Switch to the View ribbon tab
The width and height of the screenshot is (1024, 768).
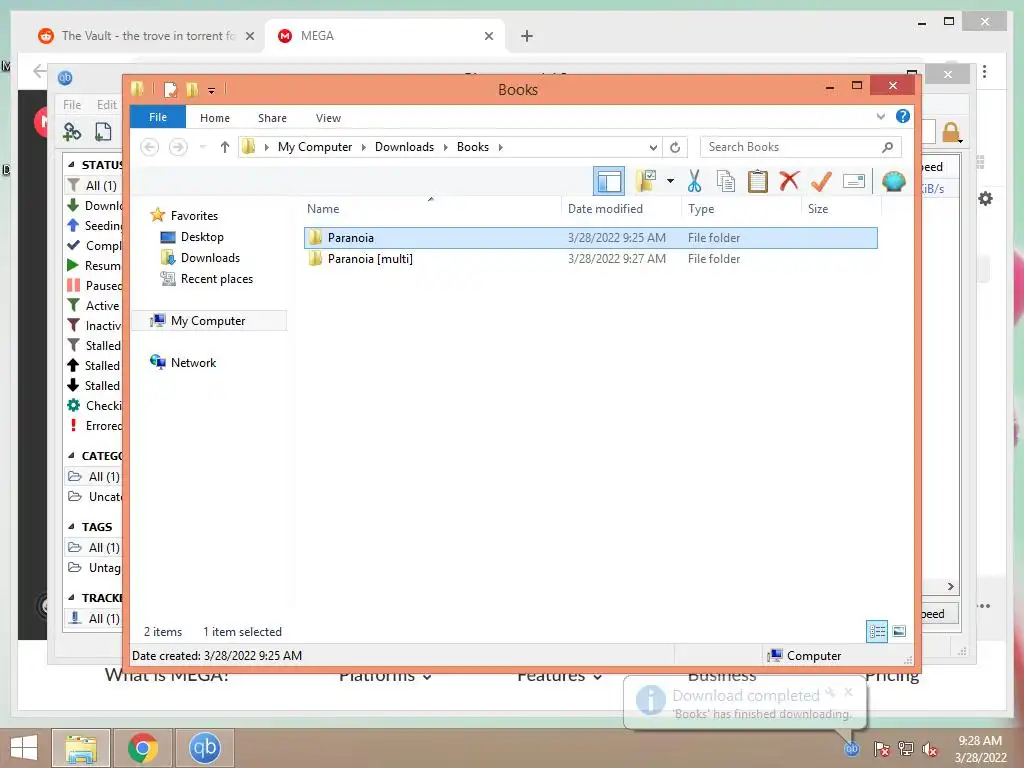point(328,118)
